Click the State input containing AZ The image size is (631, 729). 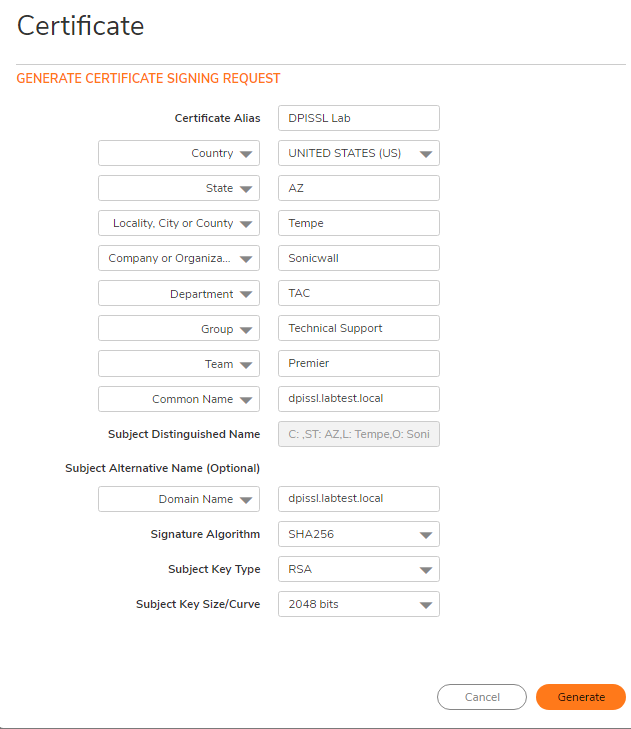click(358, 188)
